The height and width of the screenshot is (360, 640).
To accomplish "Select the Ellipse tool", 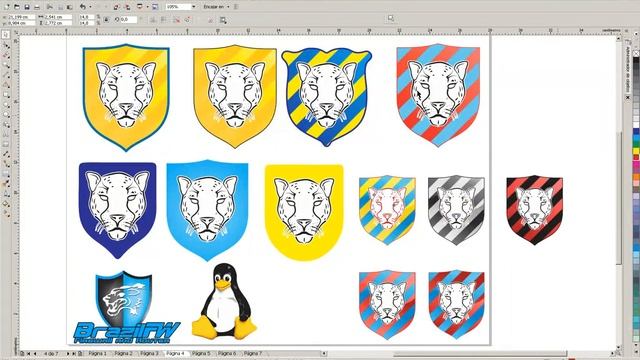I will point(6,104).
